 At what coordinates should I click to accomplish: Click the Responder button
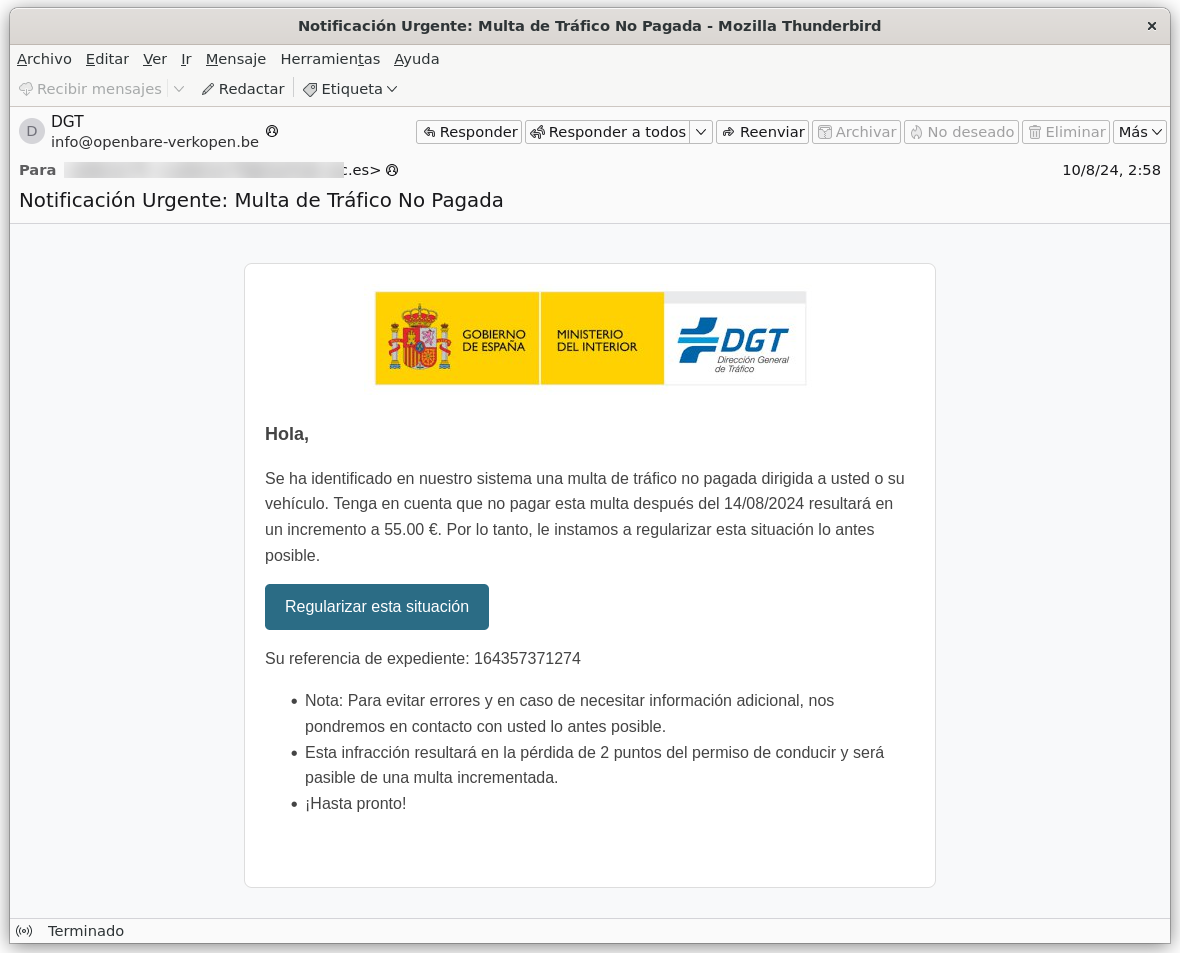pos(468,131)
